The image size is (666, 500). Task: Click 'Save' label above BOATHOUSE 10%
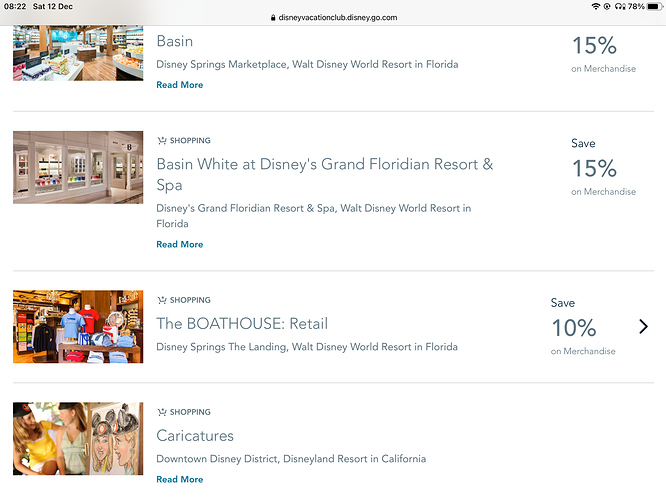click(563, 303)
